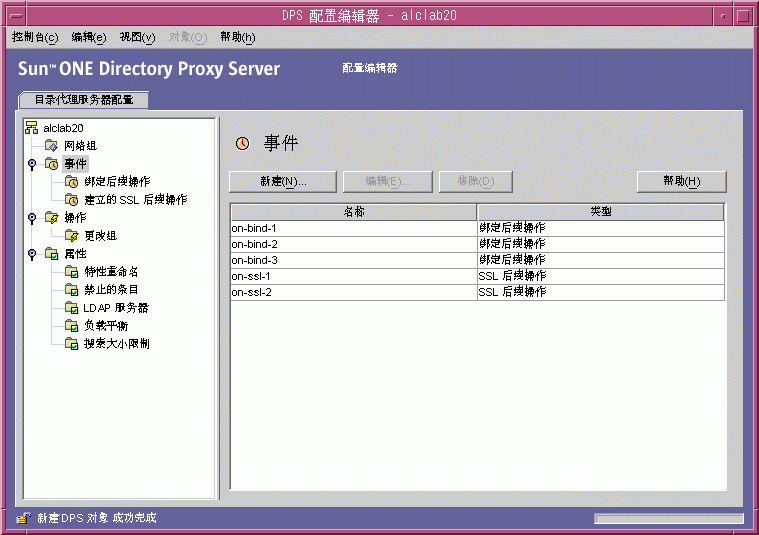Select the alclab20 tree label
The image size is (759, 535).
tap(63, 128)
